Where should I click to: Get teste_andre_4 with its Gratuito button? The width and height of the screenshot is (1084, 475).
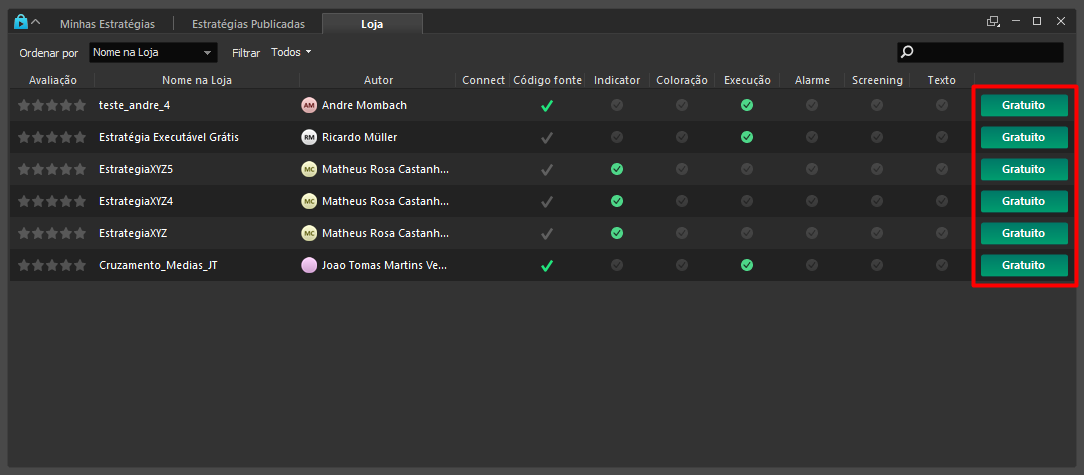coord(1024,106)
